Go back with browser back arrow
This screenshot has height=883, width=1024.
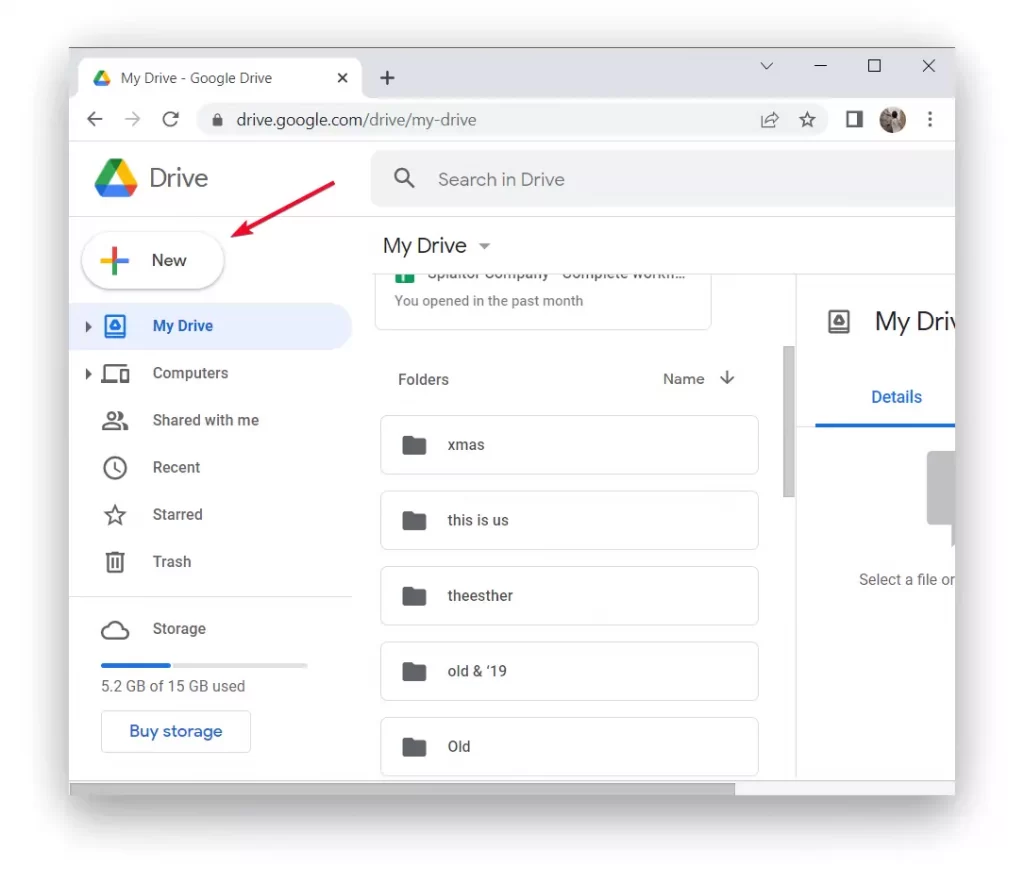[x=95, y=120]
